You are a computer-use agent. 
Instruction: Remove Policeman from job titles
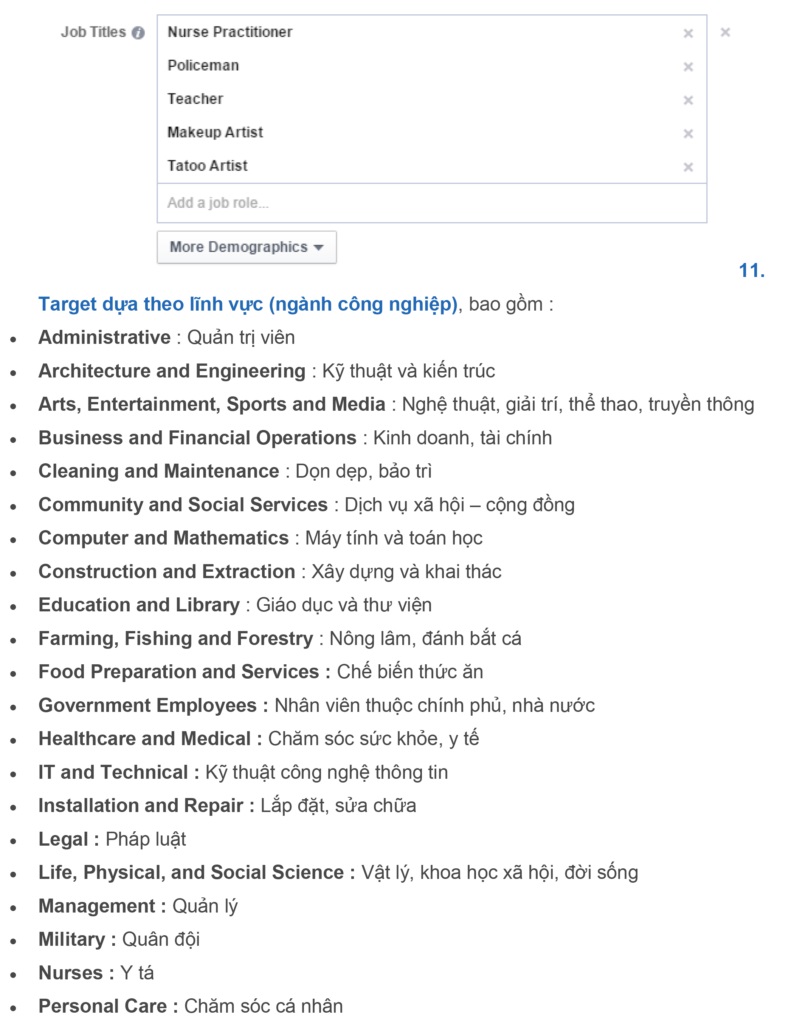tap(688, 67)
